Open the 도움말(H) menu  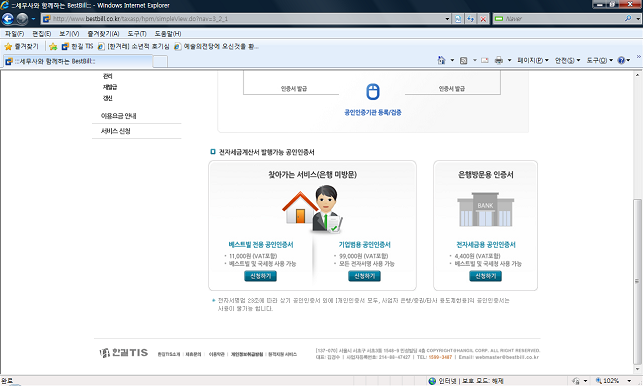(x=168, y=34)
